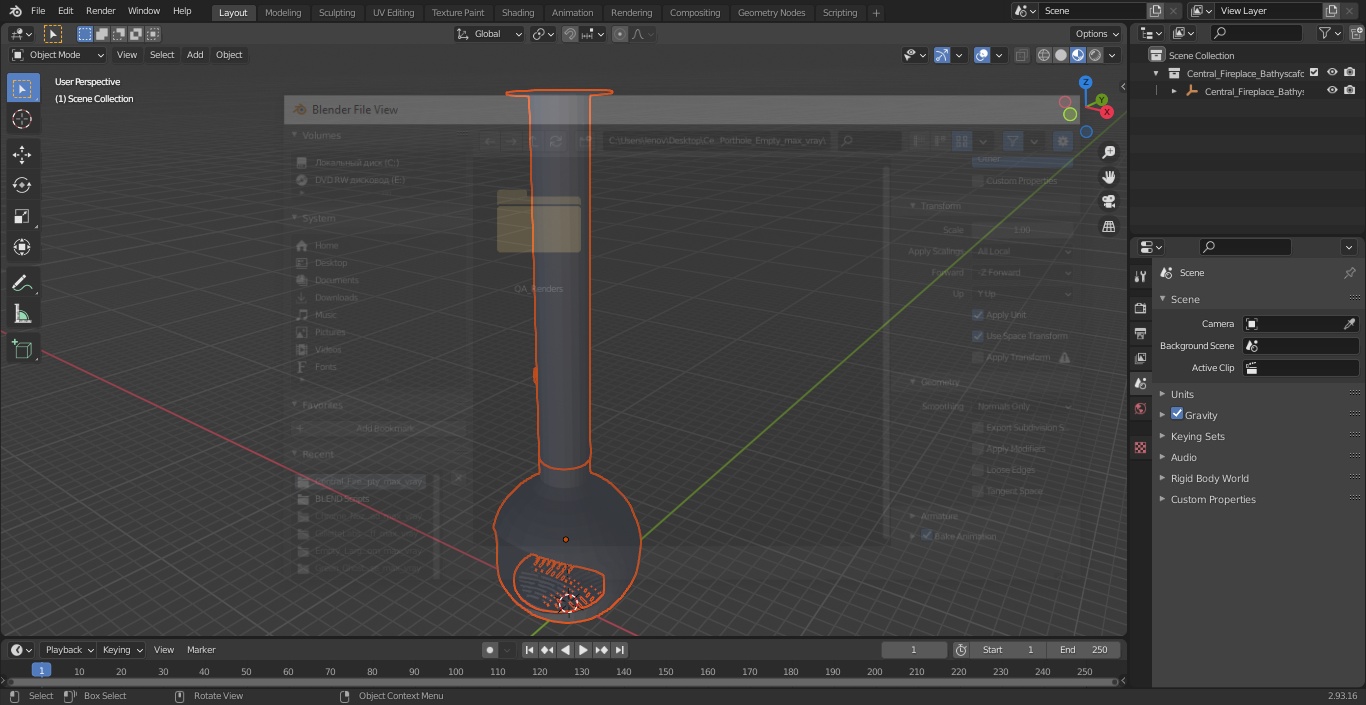Image resolution: width=1366 pixels, height=705 pixels.
Task: Jump to the timeline end frame button
Action: coord(620,650)
